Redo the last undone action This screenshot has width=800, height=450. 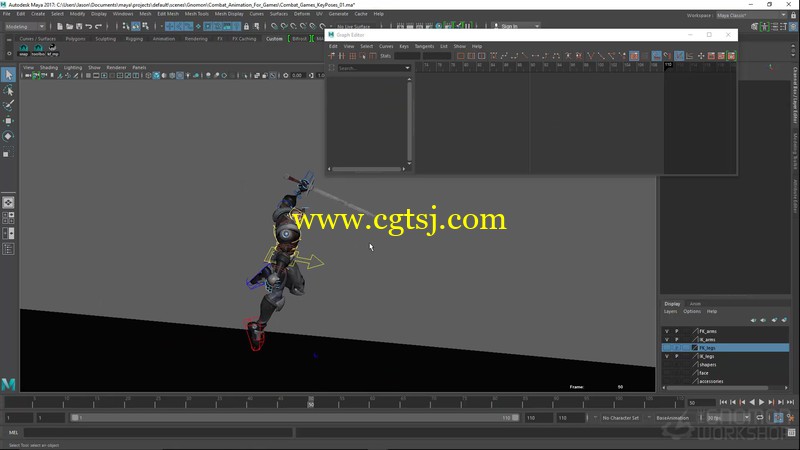tap(98, 26)
